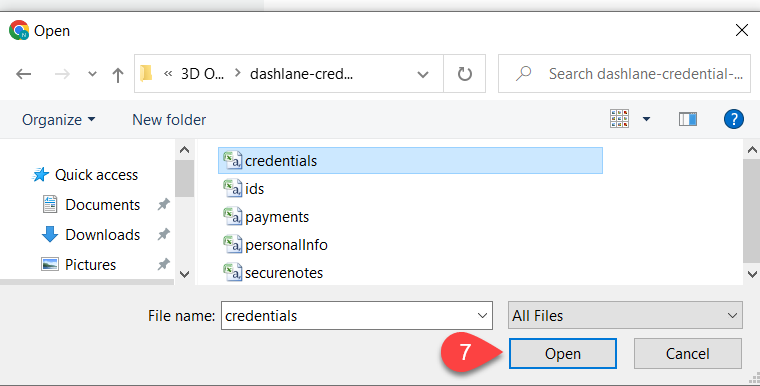Open the Organize menu

click(59, 120)
